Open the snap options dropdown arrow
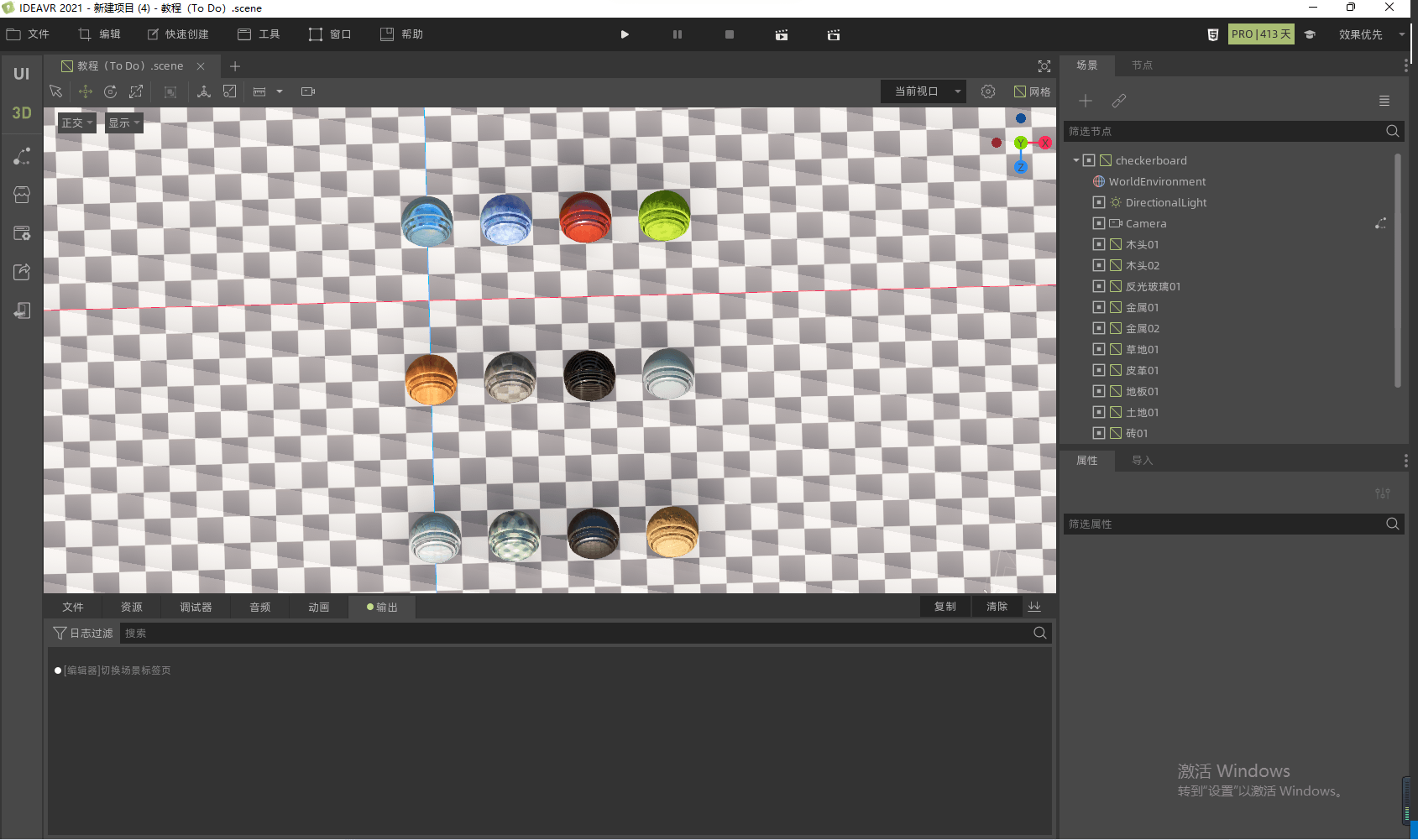The width and height of the screenshot is (1418, 840). (280, 91)
